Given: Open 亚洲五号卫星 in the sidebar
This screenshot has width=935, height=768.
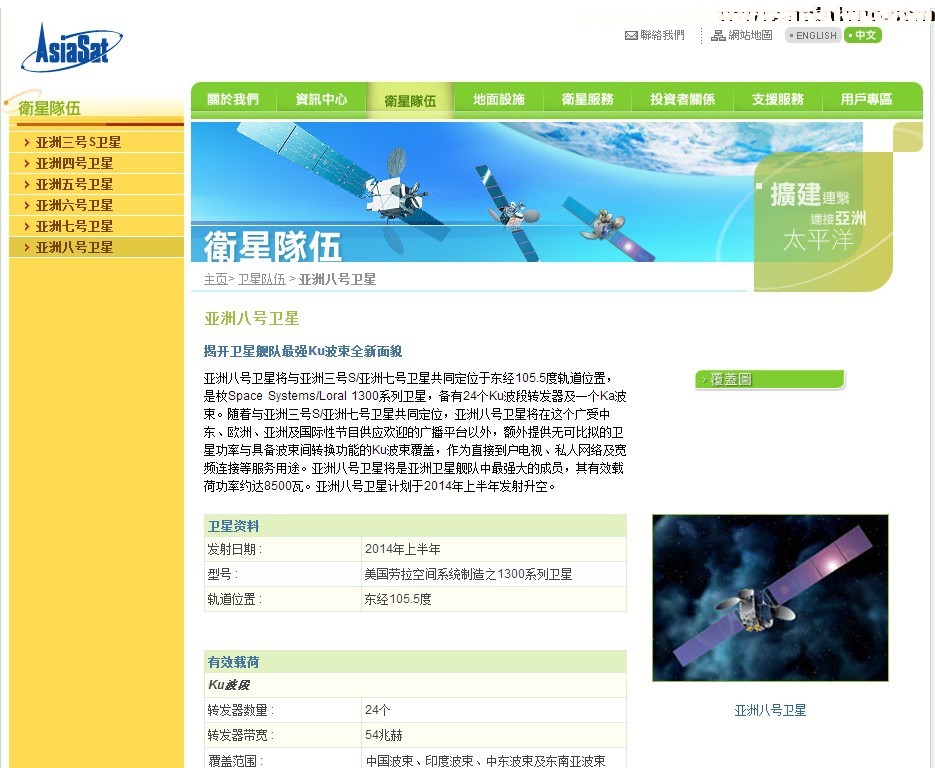Looking at the screenshot, I should point(74,184).
